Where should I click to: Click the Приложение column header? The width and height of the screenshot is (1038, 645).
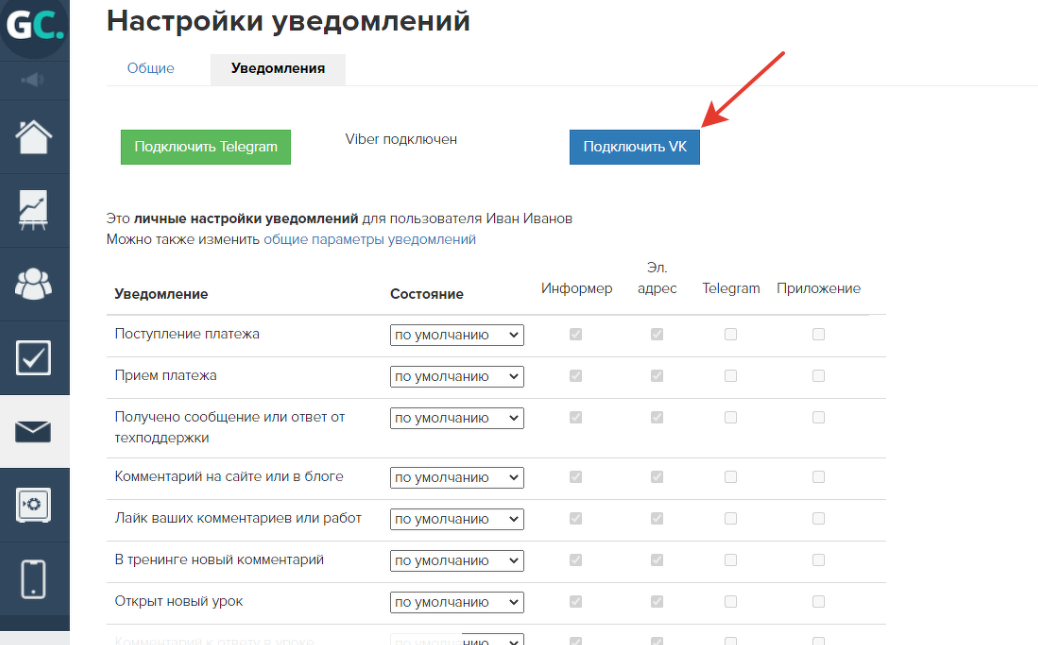(x=819, y=289)
